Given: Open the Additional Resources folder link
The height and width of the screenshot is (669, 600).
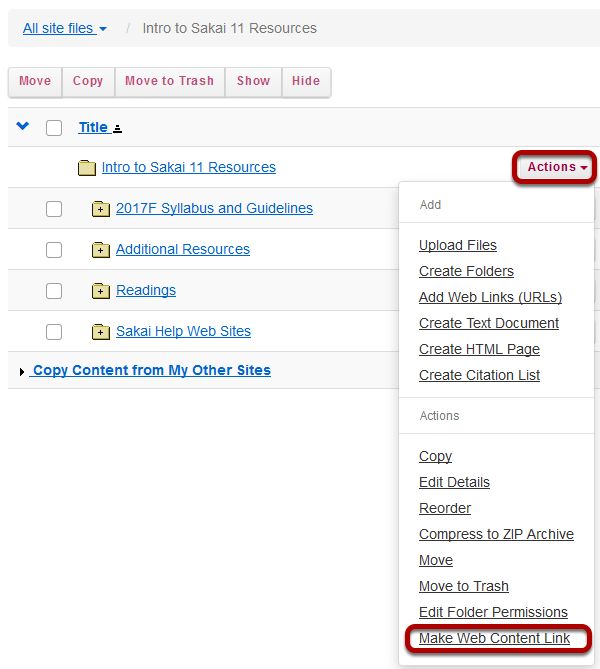Looking at the screenshot, I should [x=183, y=249].
